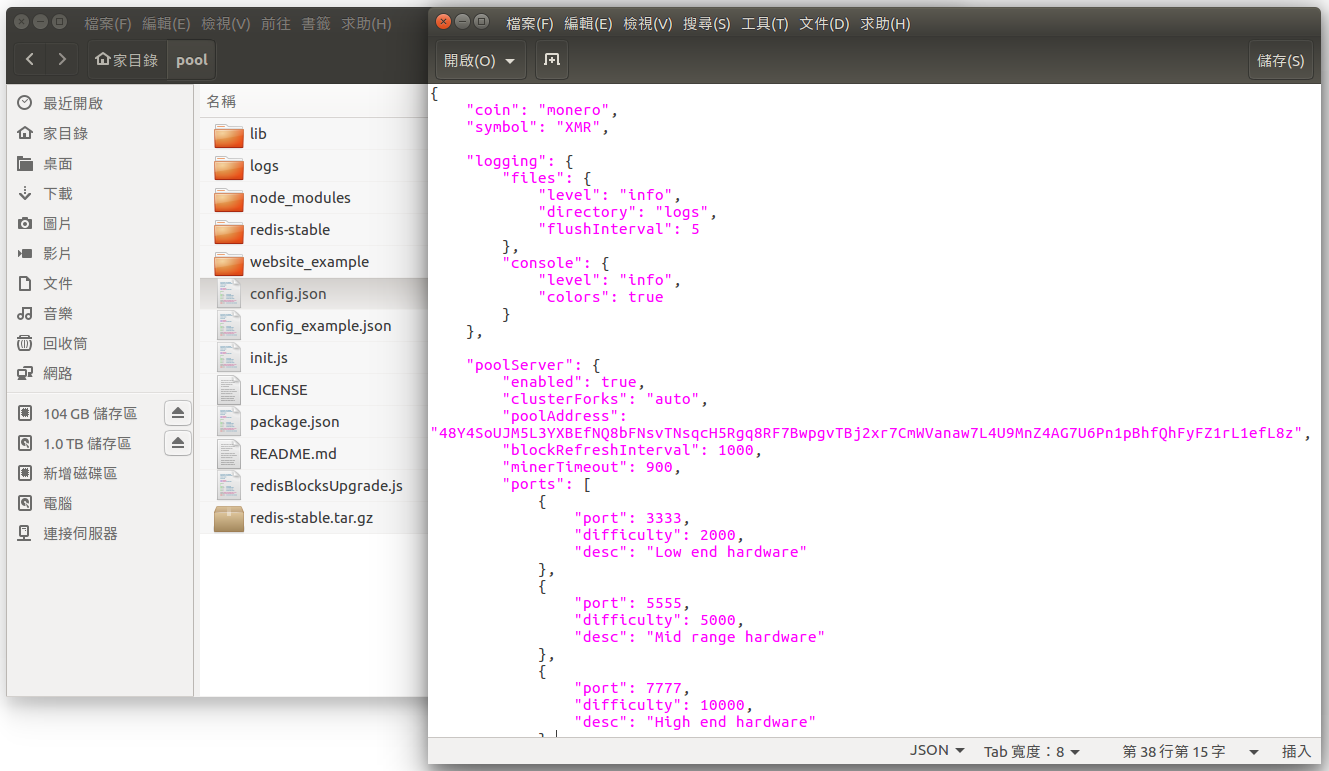Select the package.json file icon
Viewport: 1329px width, 771px height.
(229, 422)
